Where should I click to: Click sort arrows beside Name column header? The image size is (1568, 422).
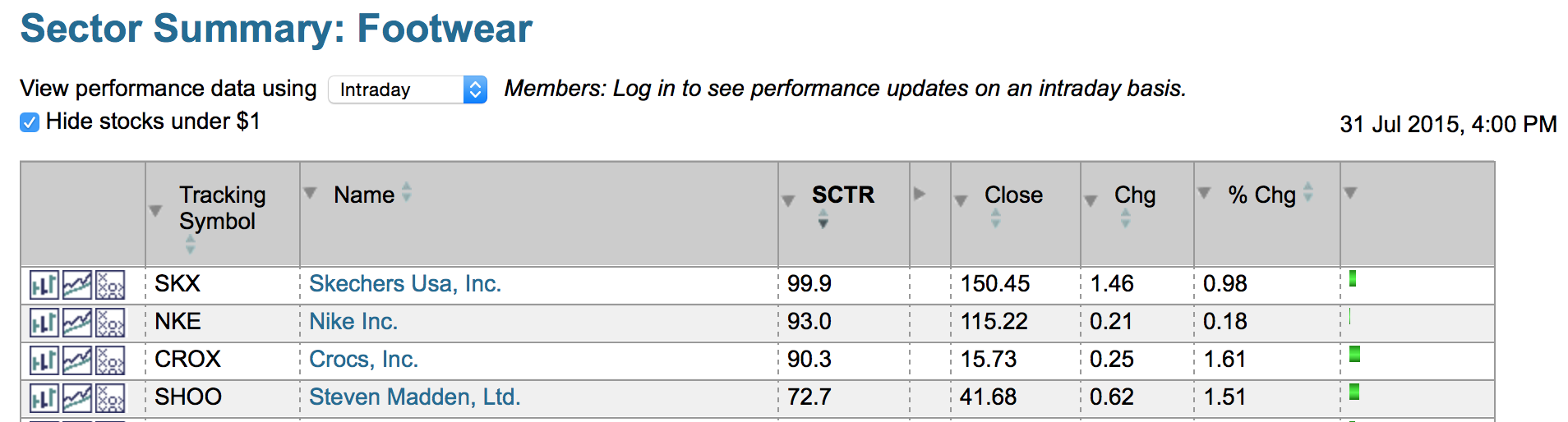pos(407,193)
